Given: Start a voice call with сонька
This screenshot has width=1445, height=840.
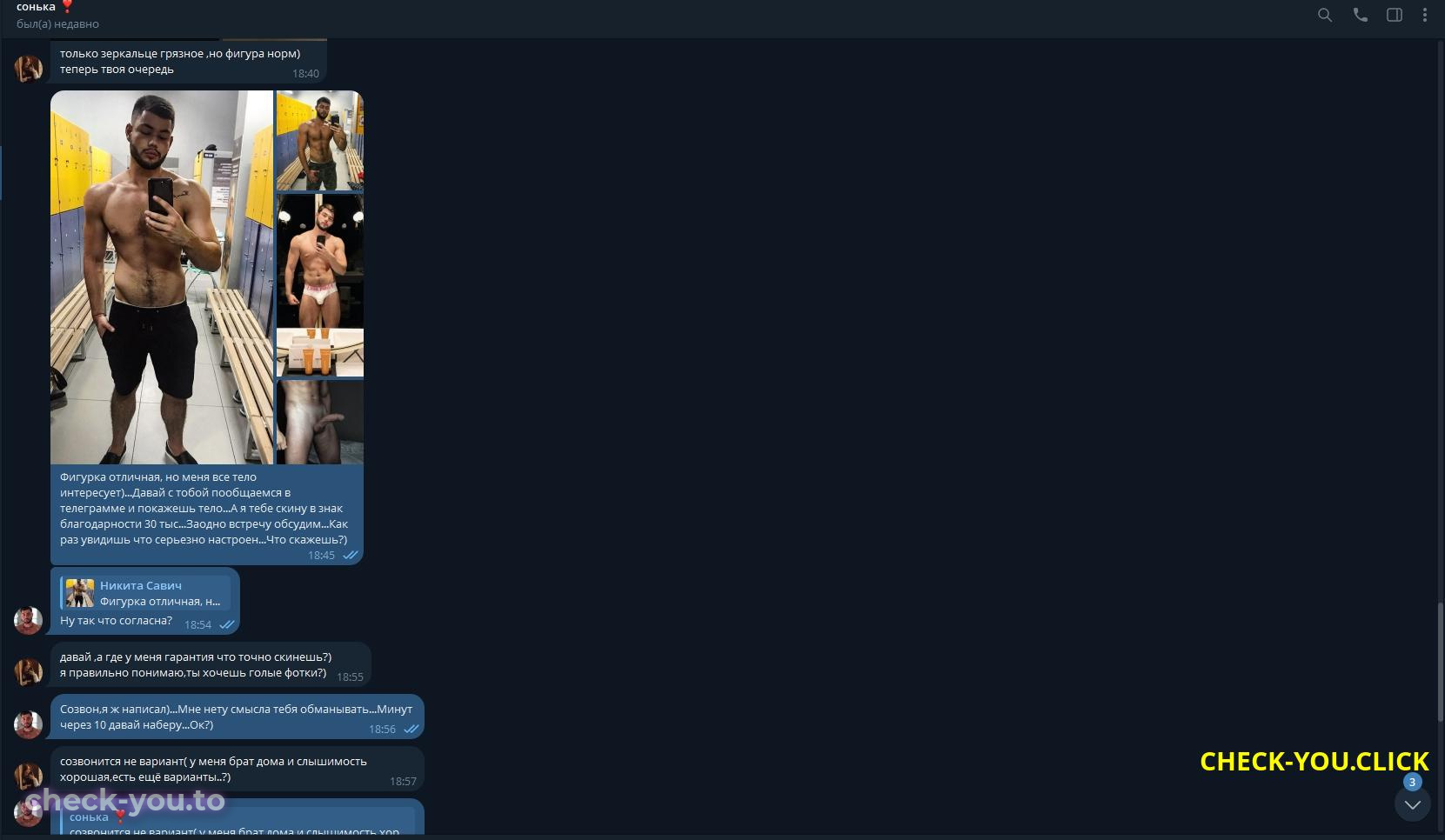Looking at the screenshot, I should [x=1361, y=15].
